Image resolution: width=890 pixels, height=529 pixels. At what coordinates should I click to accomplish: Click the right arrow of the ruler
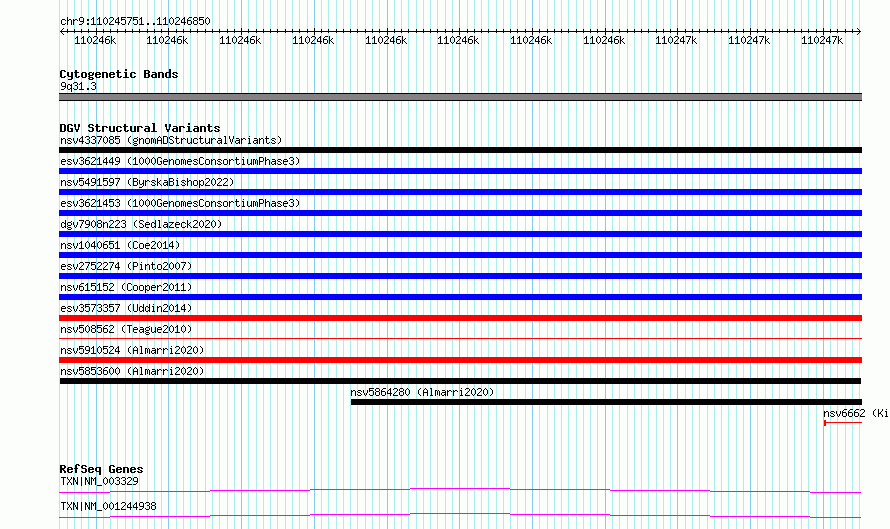[x=858, y=32]
